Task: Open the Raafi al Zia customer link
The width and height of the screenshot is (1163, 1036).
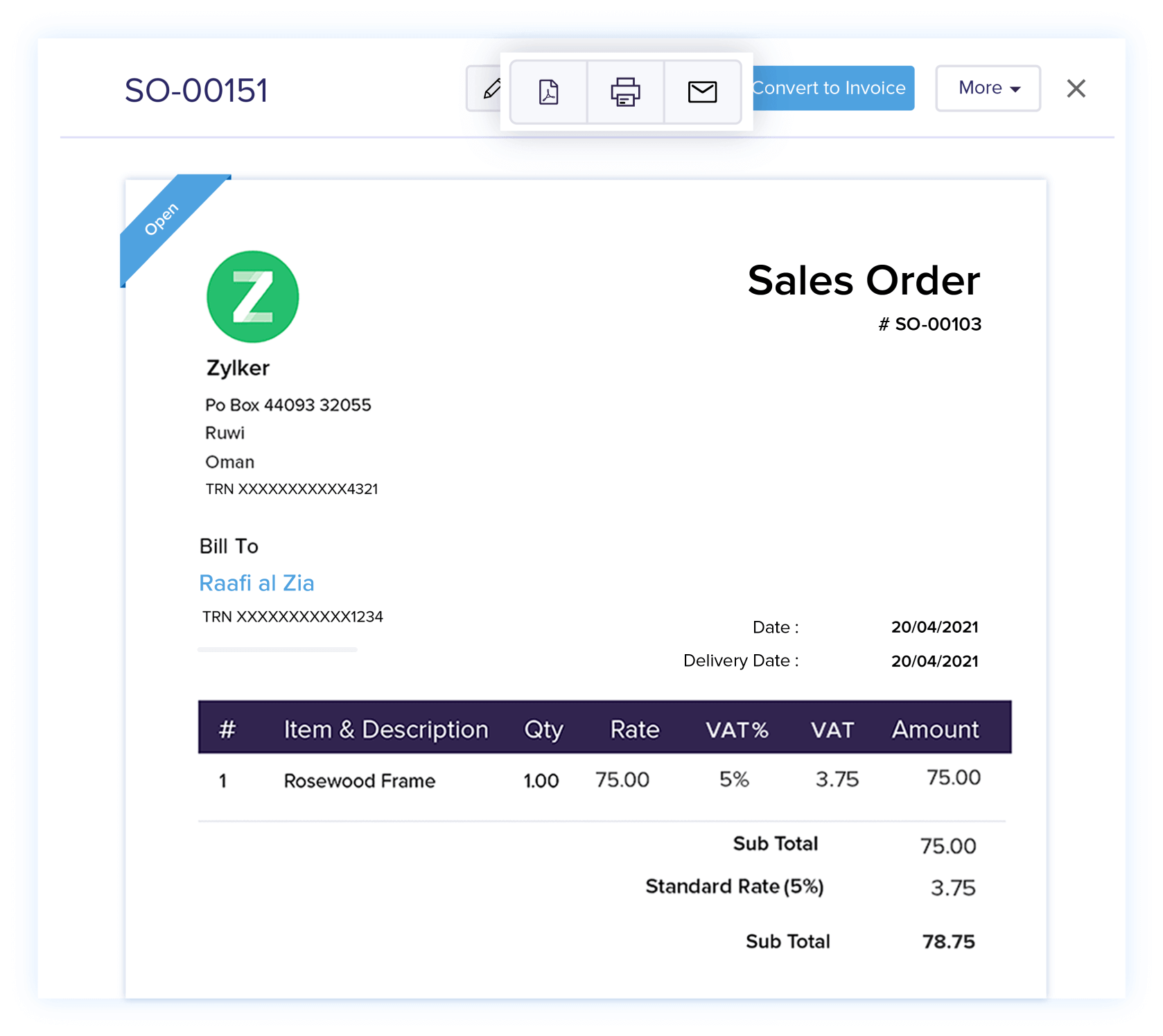Action: click(x=256, y=583)
